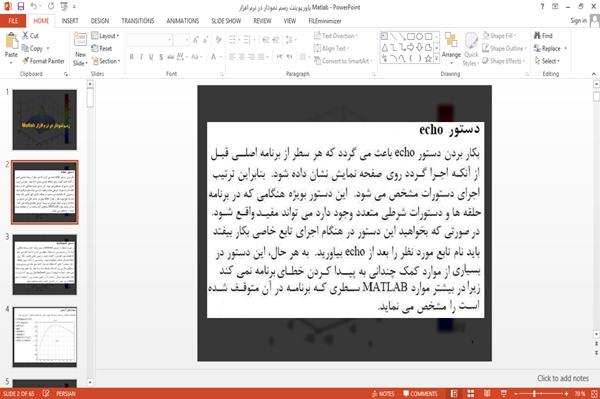The width and height of the screenshot is (600, 399).
Task: Click the Clear Formatting icon
Action: (x=218, y=39)
